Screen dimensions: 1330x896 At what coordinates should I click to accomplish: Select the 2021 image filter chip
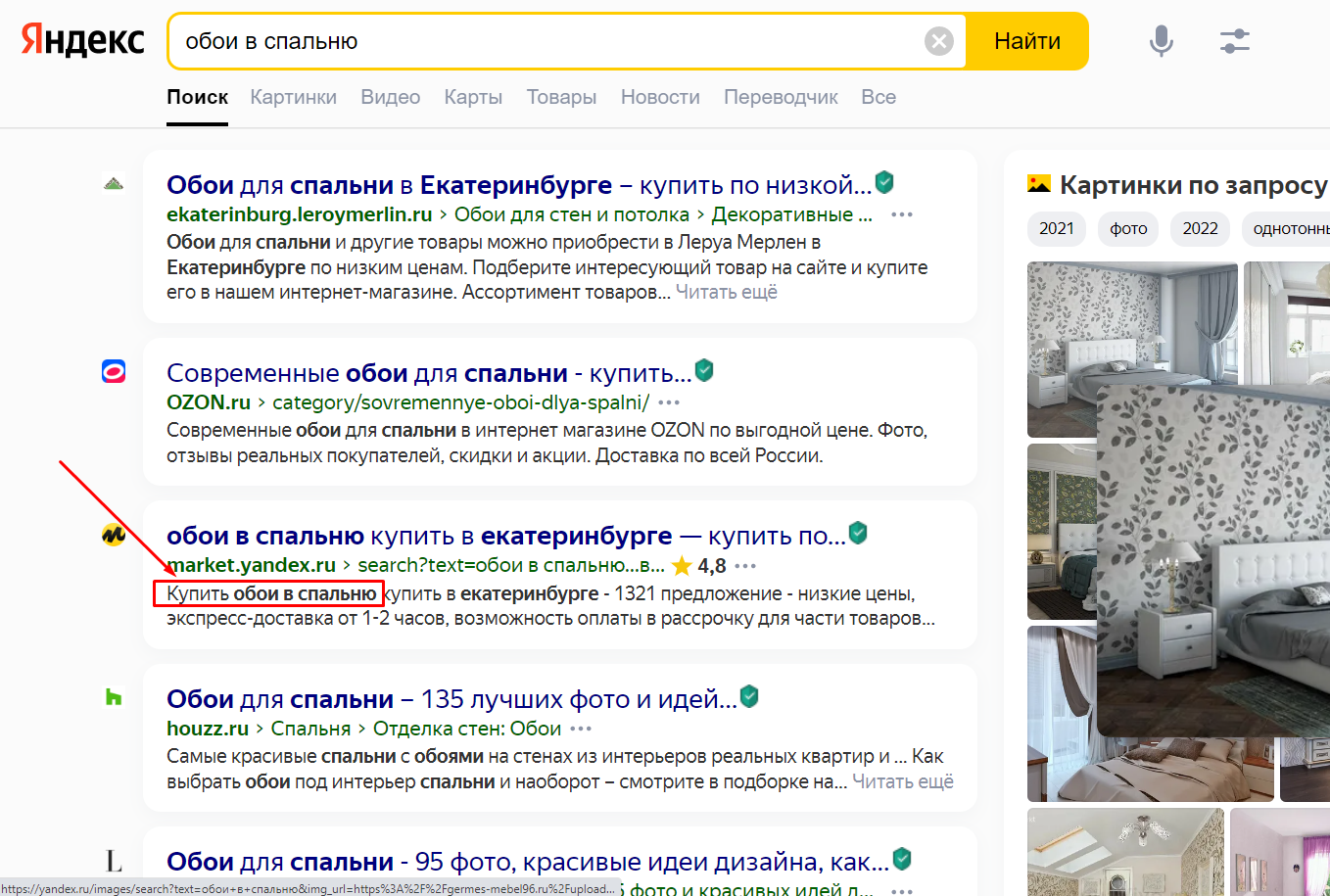click(x=1057, y=228)
